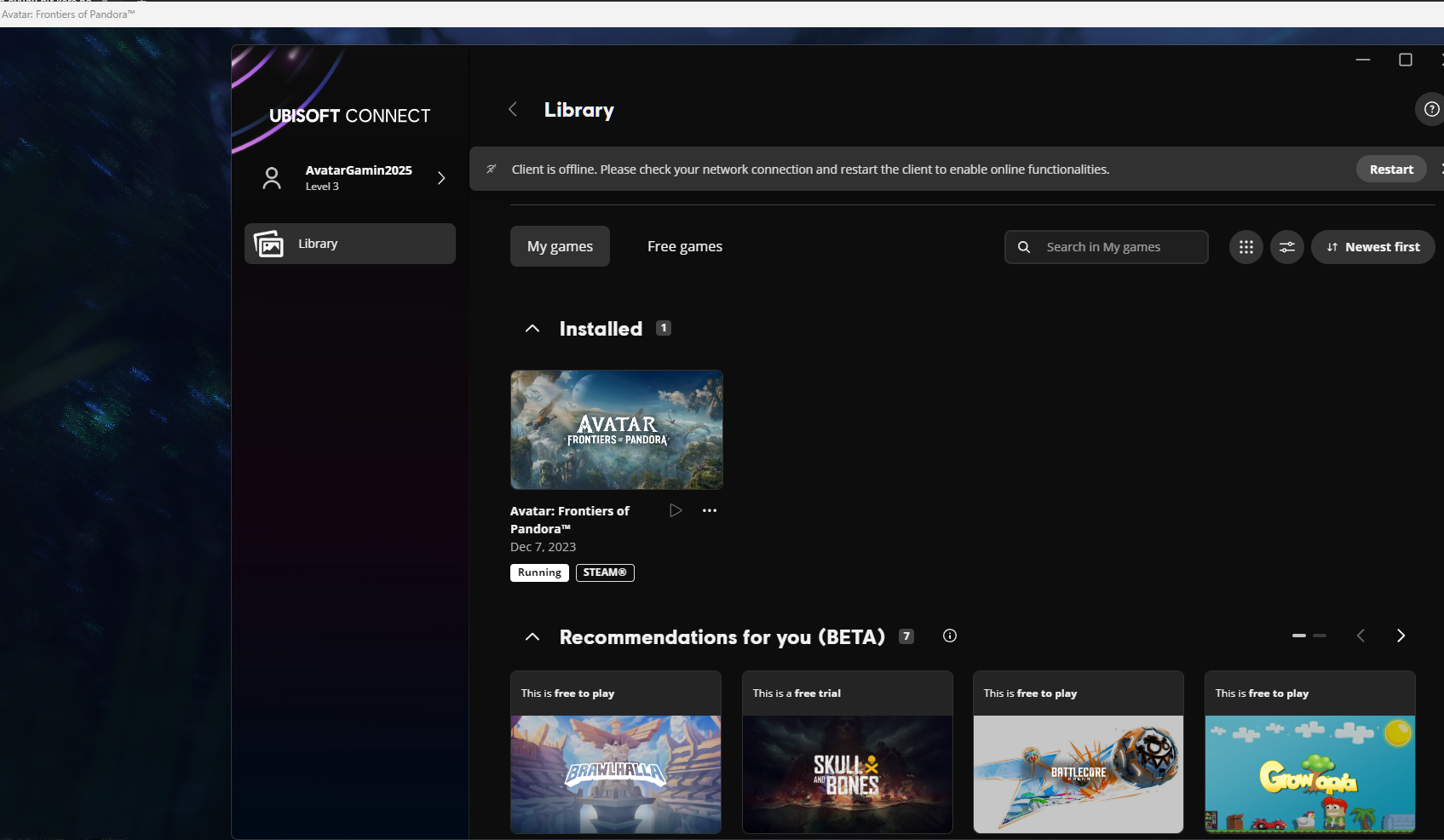
Task: Click the search magnifier icon
Action: (x=1024, y=247)
